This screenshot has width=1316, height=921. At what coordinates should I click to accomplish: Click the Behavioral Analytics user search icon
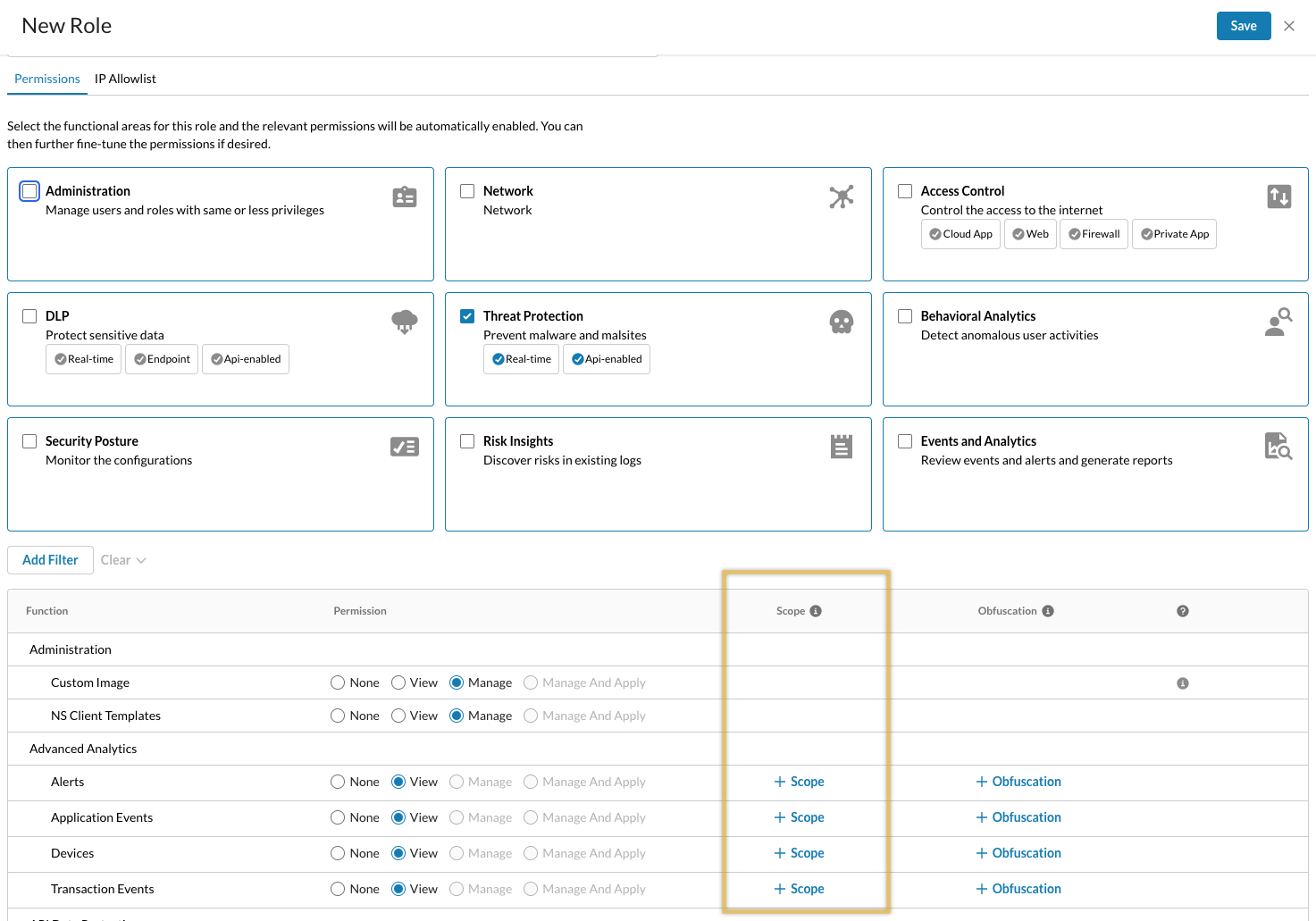(x=1278, y=322)
